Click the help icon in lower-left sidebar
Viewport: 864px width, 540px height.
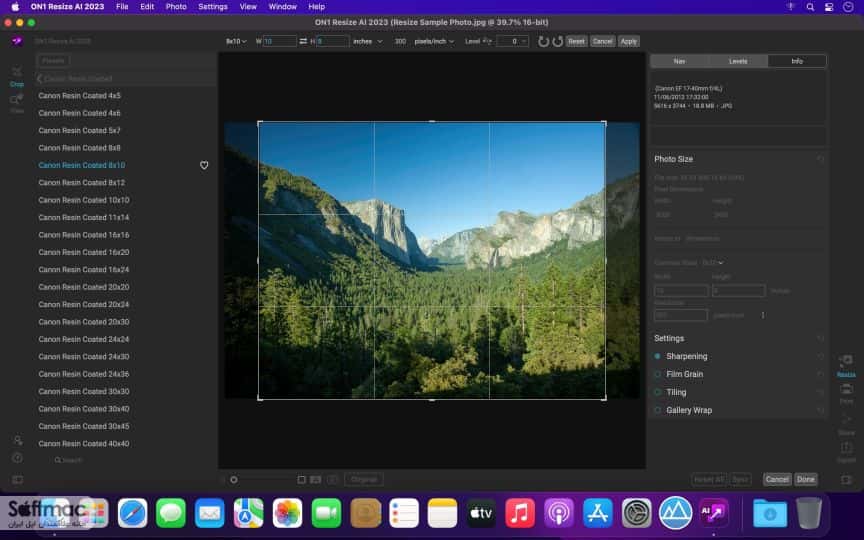coord(18,458)
